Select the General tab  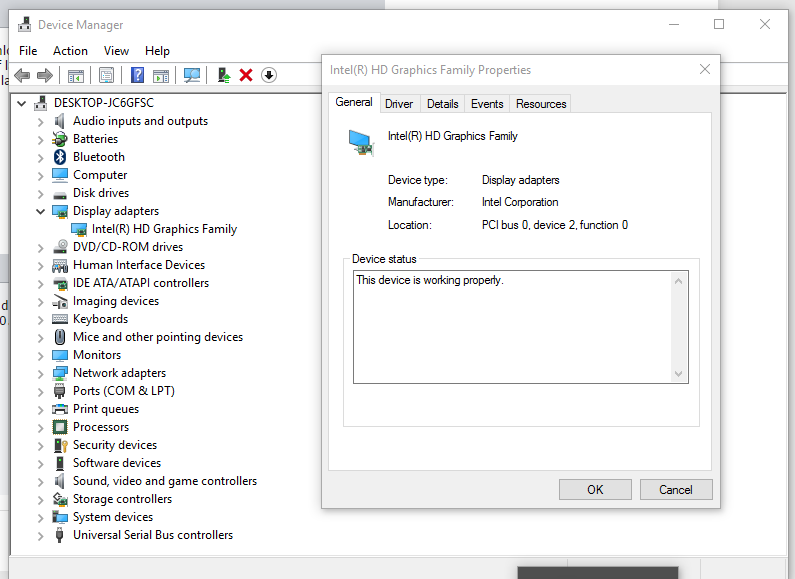point(354,102)
